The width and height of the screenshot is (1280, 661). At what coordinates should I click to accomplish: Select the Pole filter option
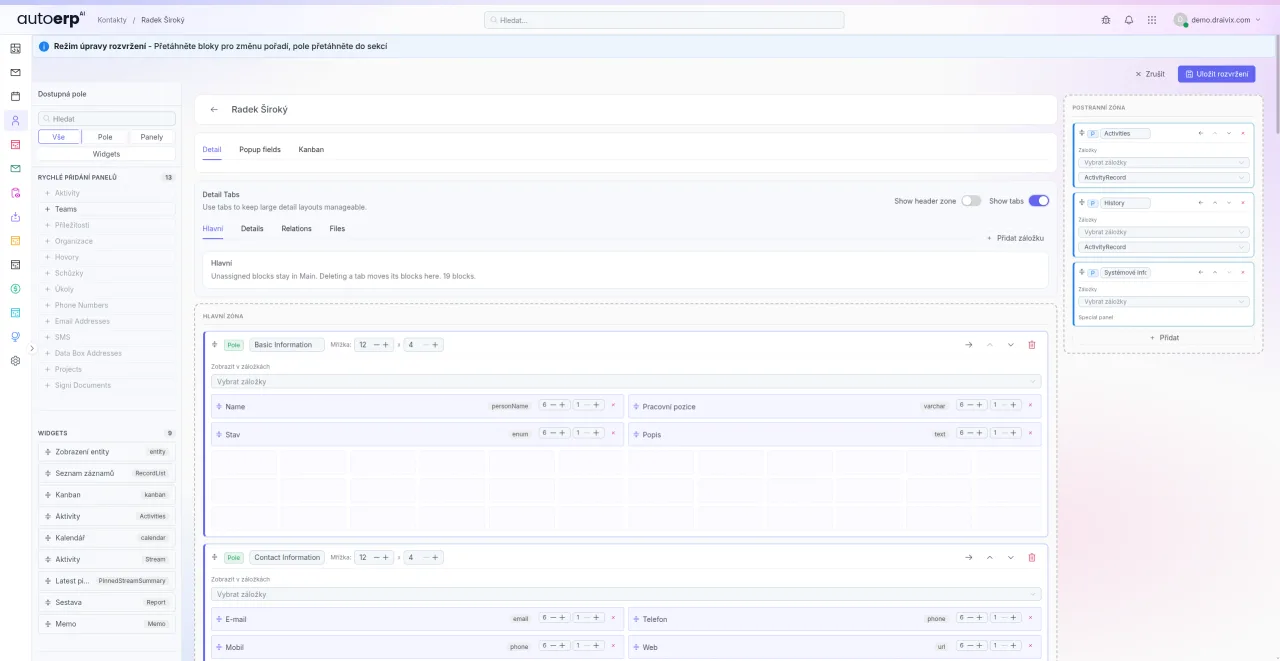[x=105, y=136]
